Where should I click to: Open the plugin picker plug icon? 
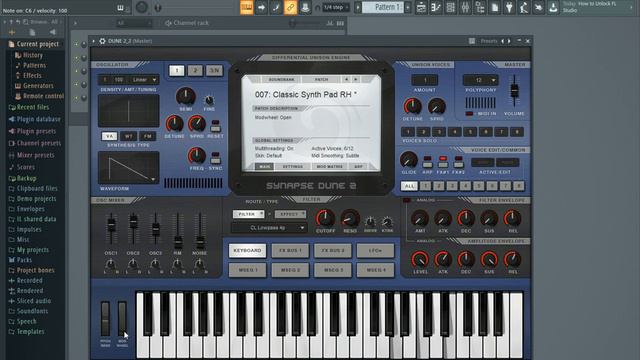point(509,7)
